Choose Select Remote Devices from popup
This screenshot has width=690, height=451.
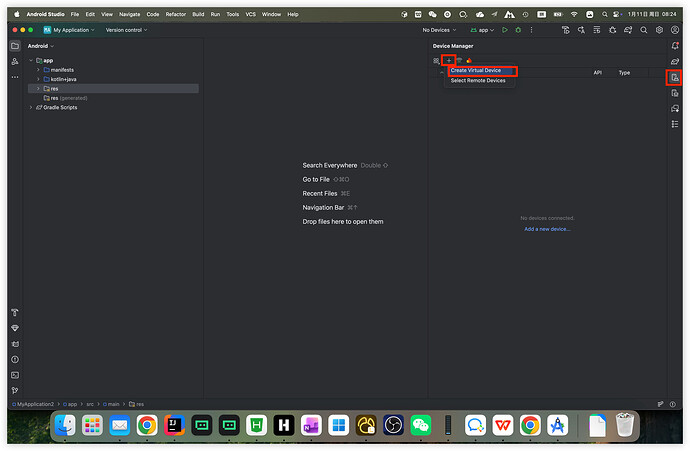[x=480, y=81]
